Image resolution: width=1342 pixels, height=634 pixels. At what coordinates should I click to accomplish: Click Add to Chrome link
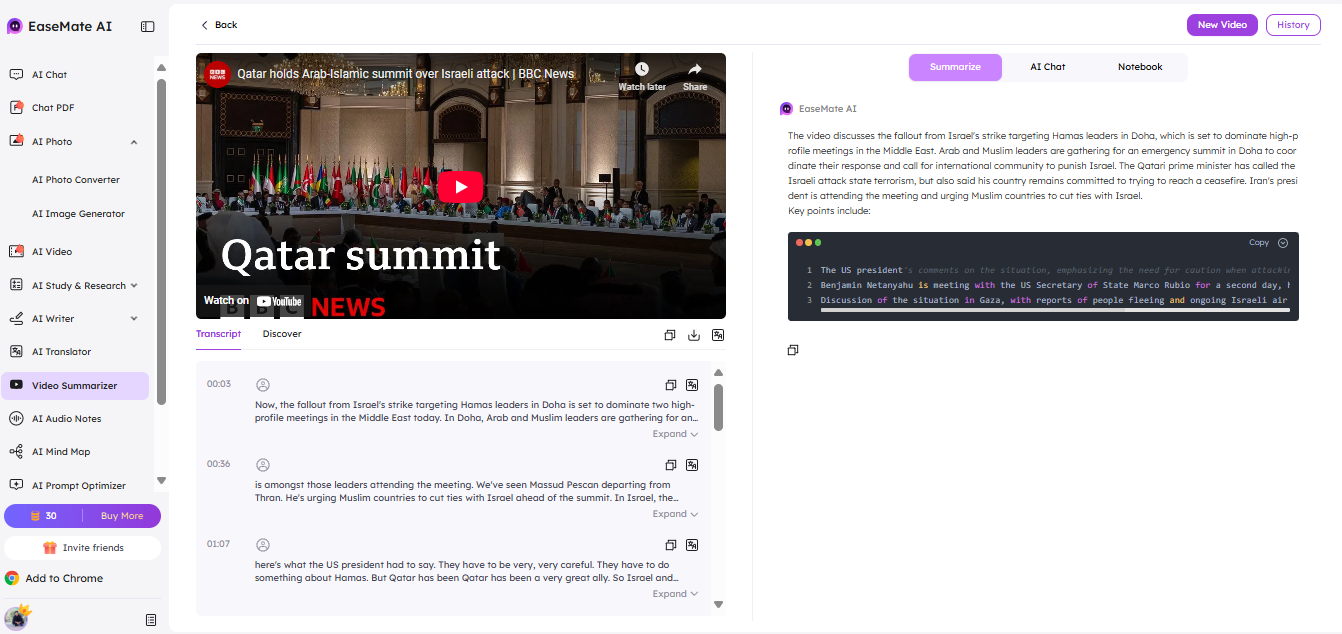click(x=54, y=578)
